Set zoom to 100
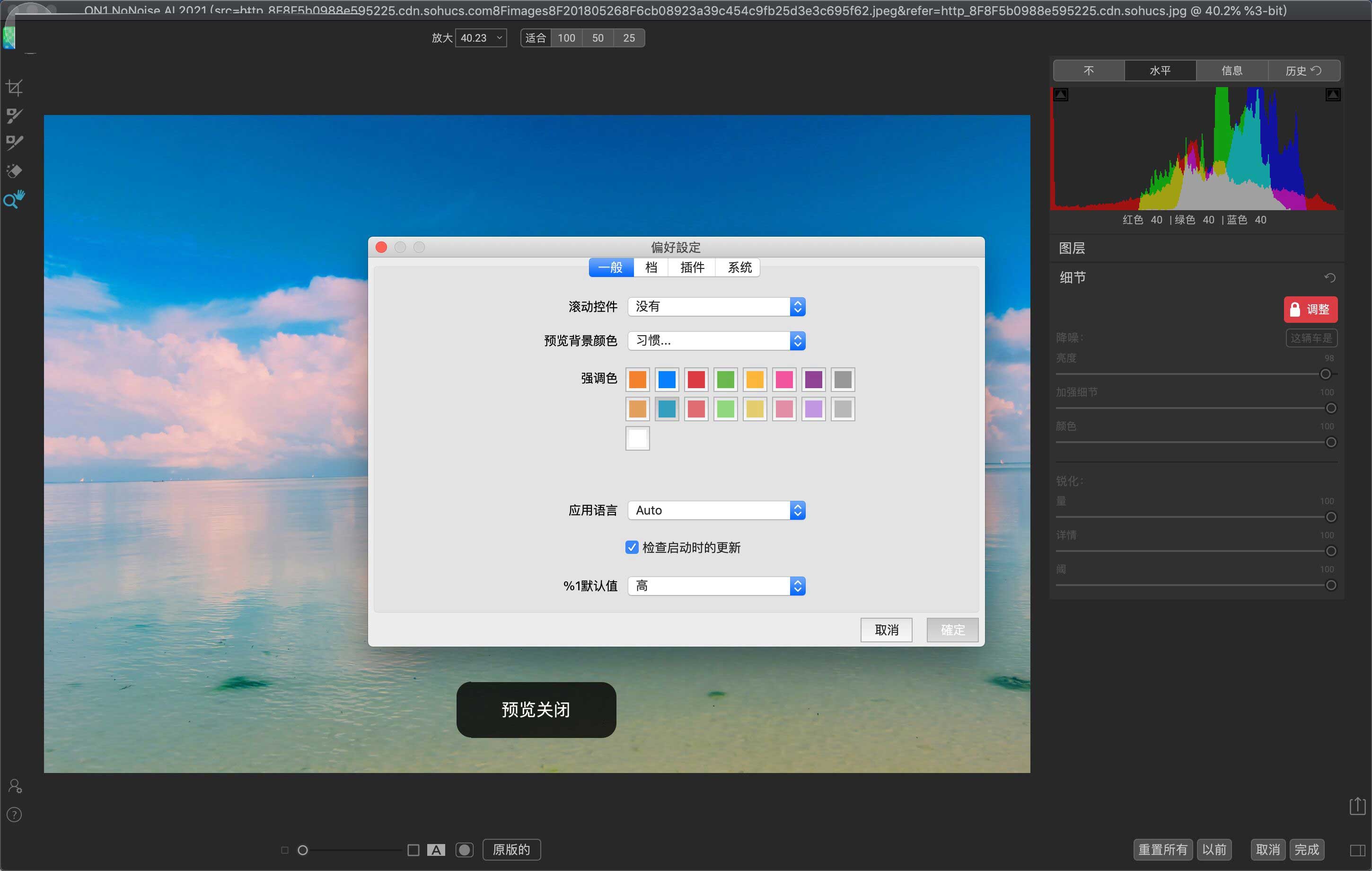Viewport: 1372px width, 871px height. point(566,37)
